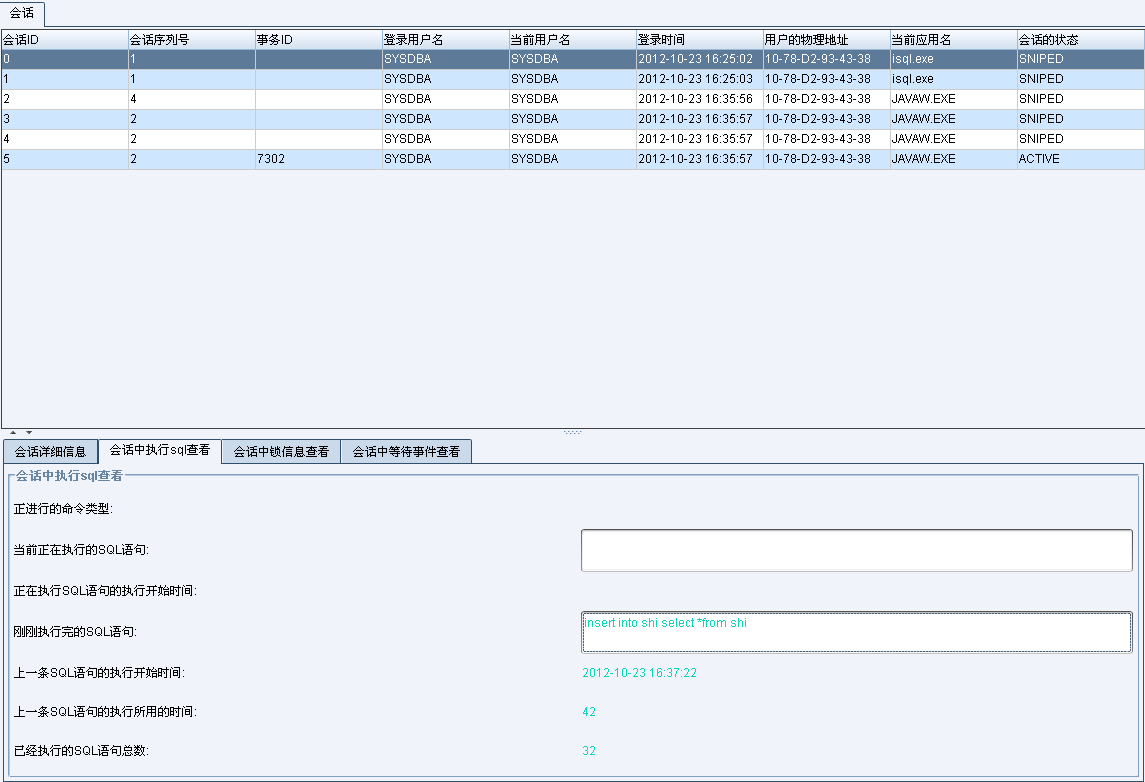The width and height of the screenshot is (1145, 782).
Task: Select the ACTIVE session row with 事务ID 7302
Action: tap(572, 159)
